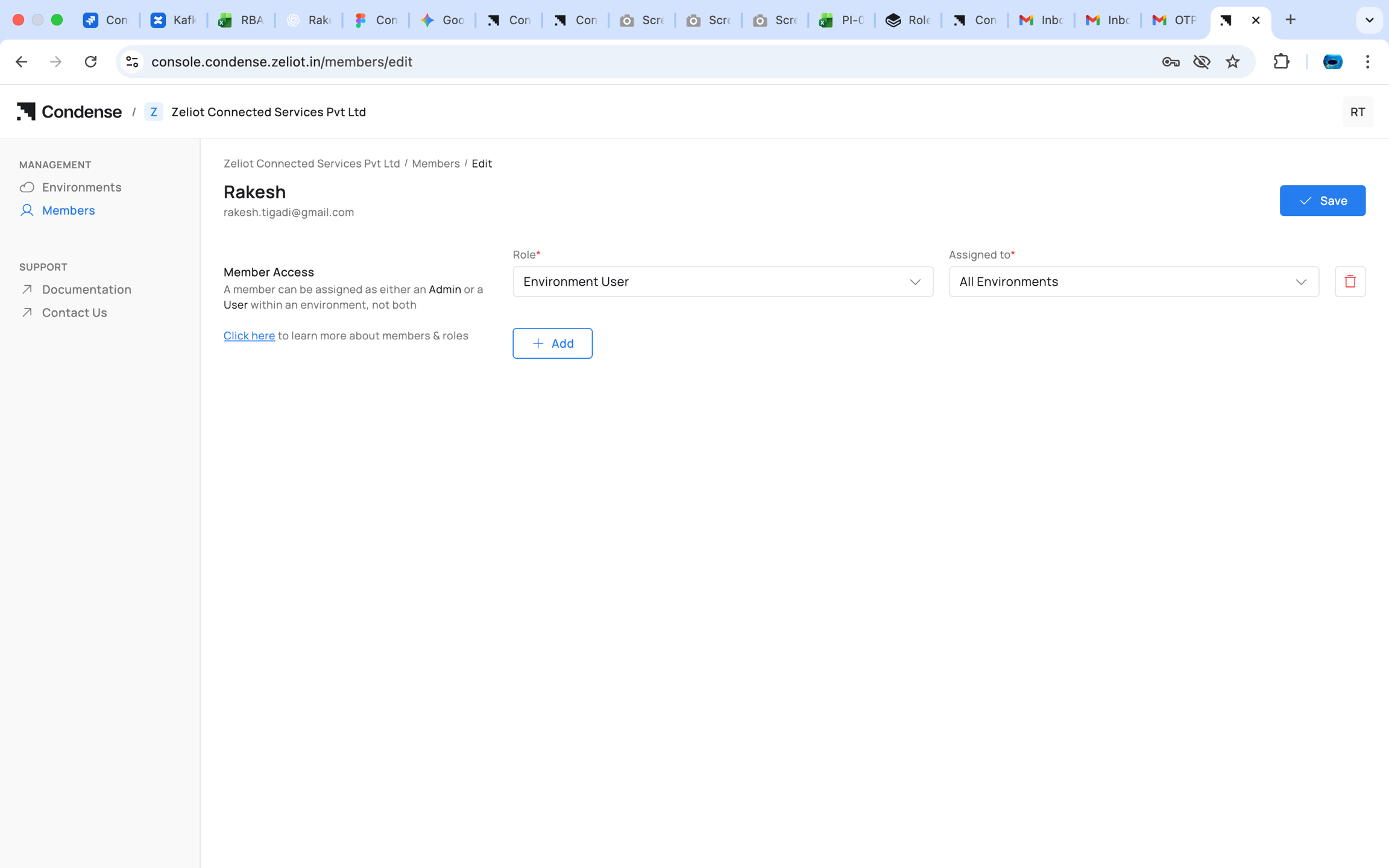The width and height of the screenshot is (1389, 868).
Task: Click the site information icon in address bar
Action: 132,61
